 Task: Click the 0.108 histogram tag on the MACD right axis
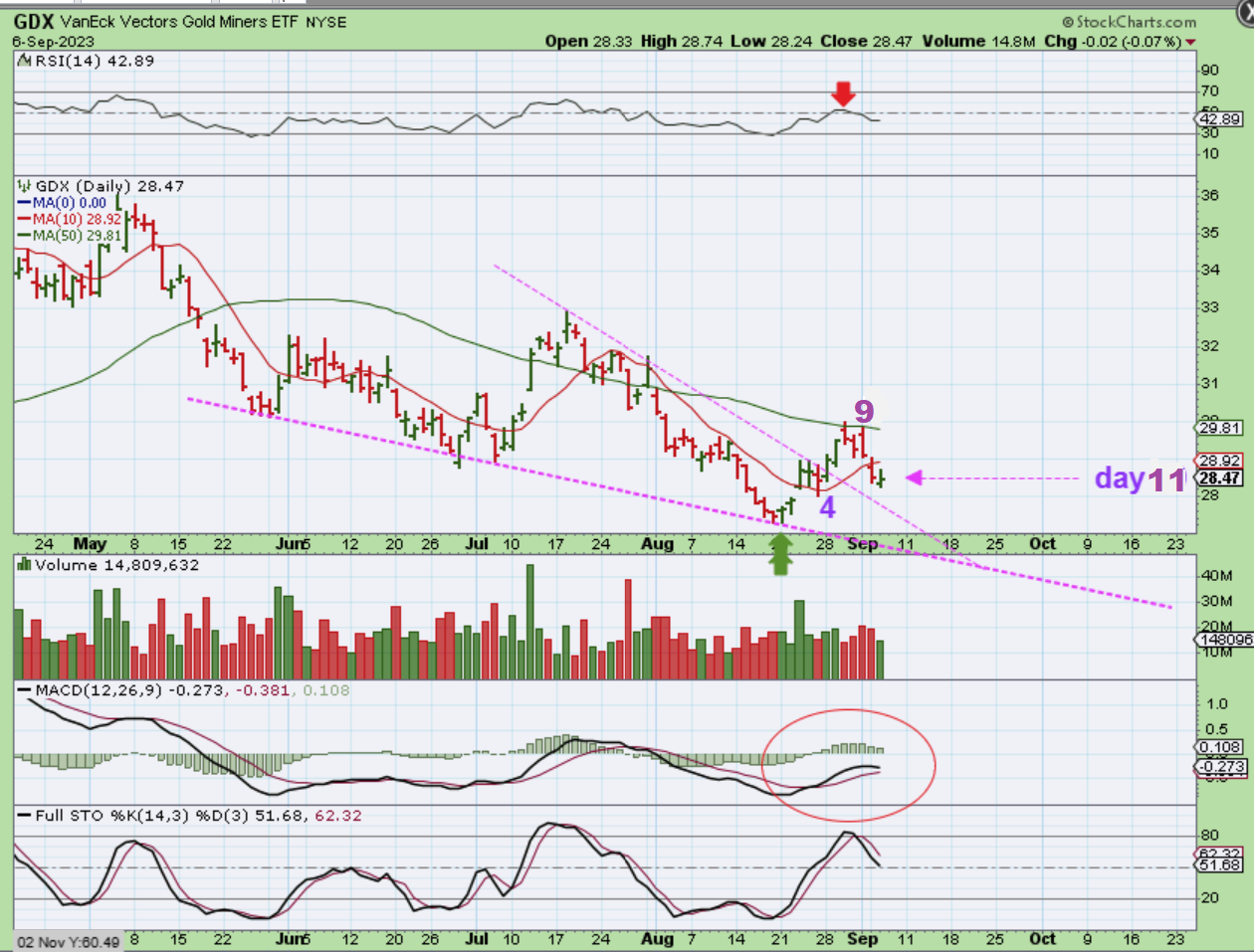click(1220, 746)
